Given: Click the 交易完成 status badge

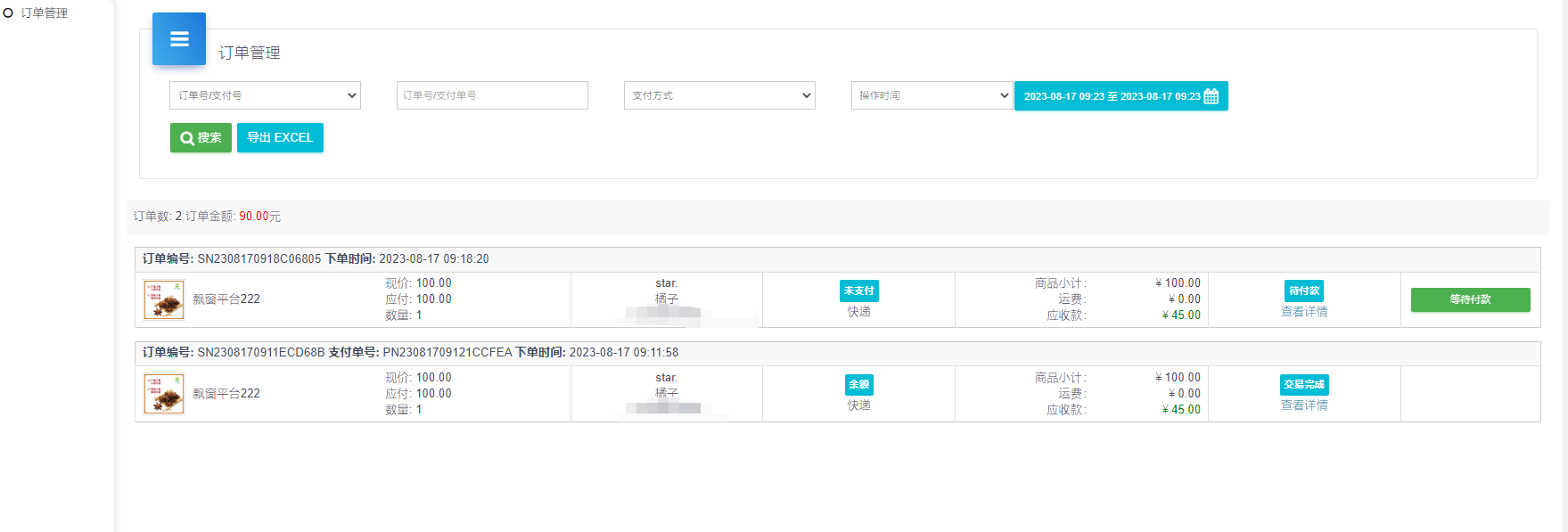Looking at the screenshot, I should point(1304,384).
